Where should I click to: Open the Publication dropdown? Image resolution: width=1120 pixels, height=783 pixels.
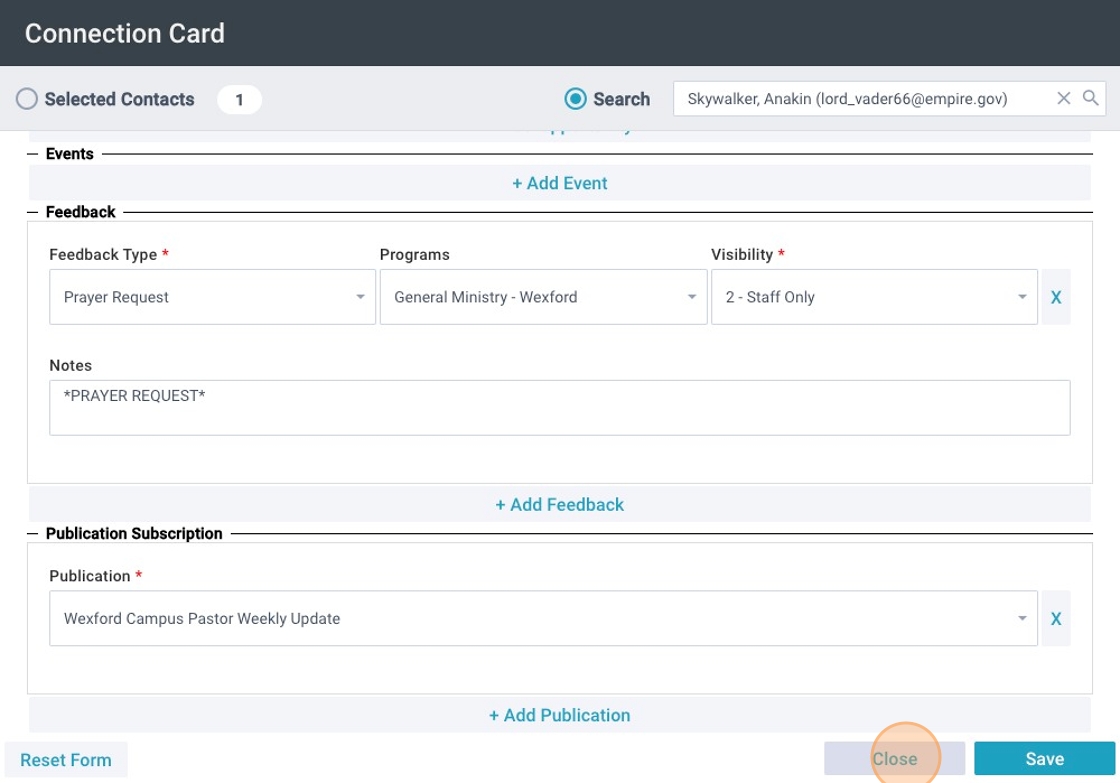[x=544, y=619]
